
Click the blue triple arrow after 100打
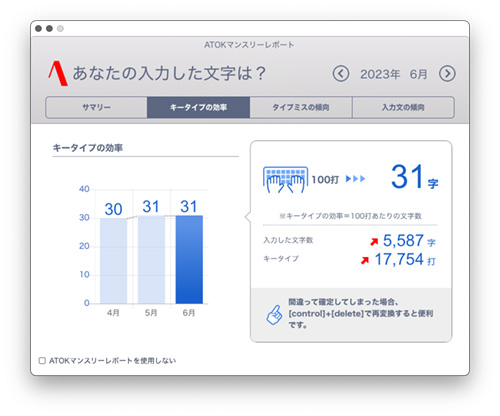tap(355, 179)
